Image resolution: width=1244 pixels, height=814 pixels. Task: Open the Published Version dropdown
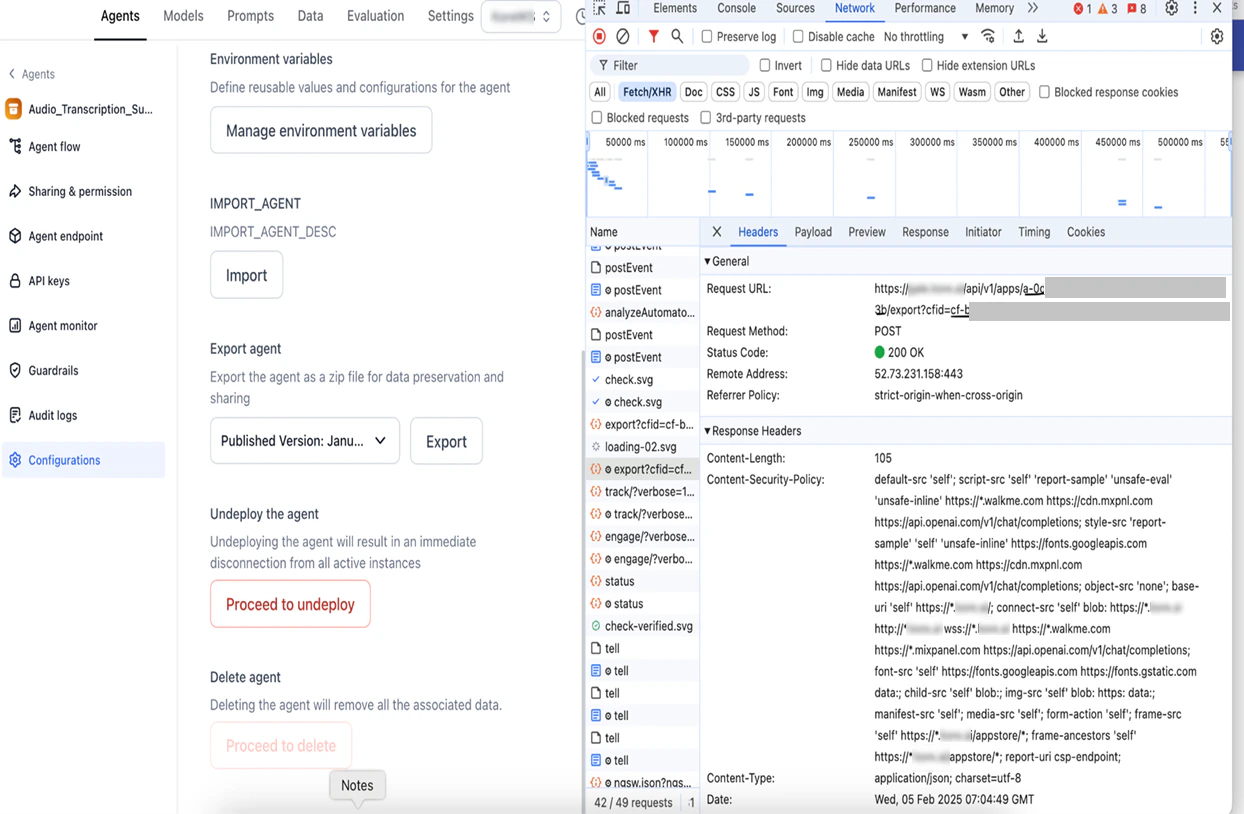coord(304,440)
